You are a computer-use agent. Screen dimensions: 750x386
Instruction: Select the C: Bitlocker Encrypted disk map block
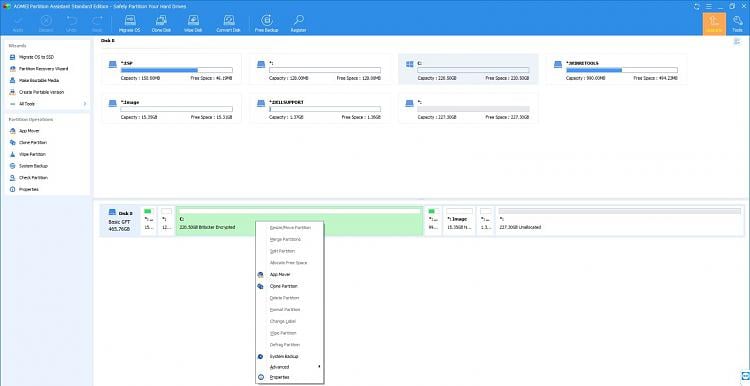(299, 221)
